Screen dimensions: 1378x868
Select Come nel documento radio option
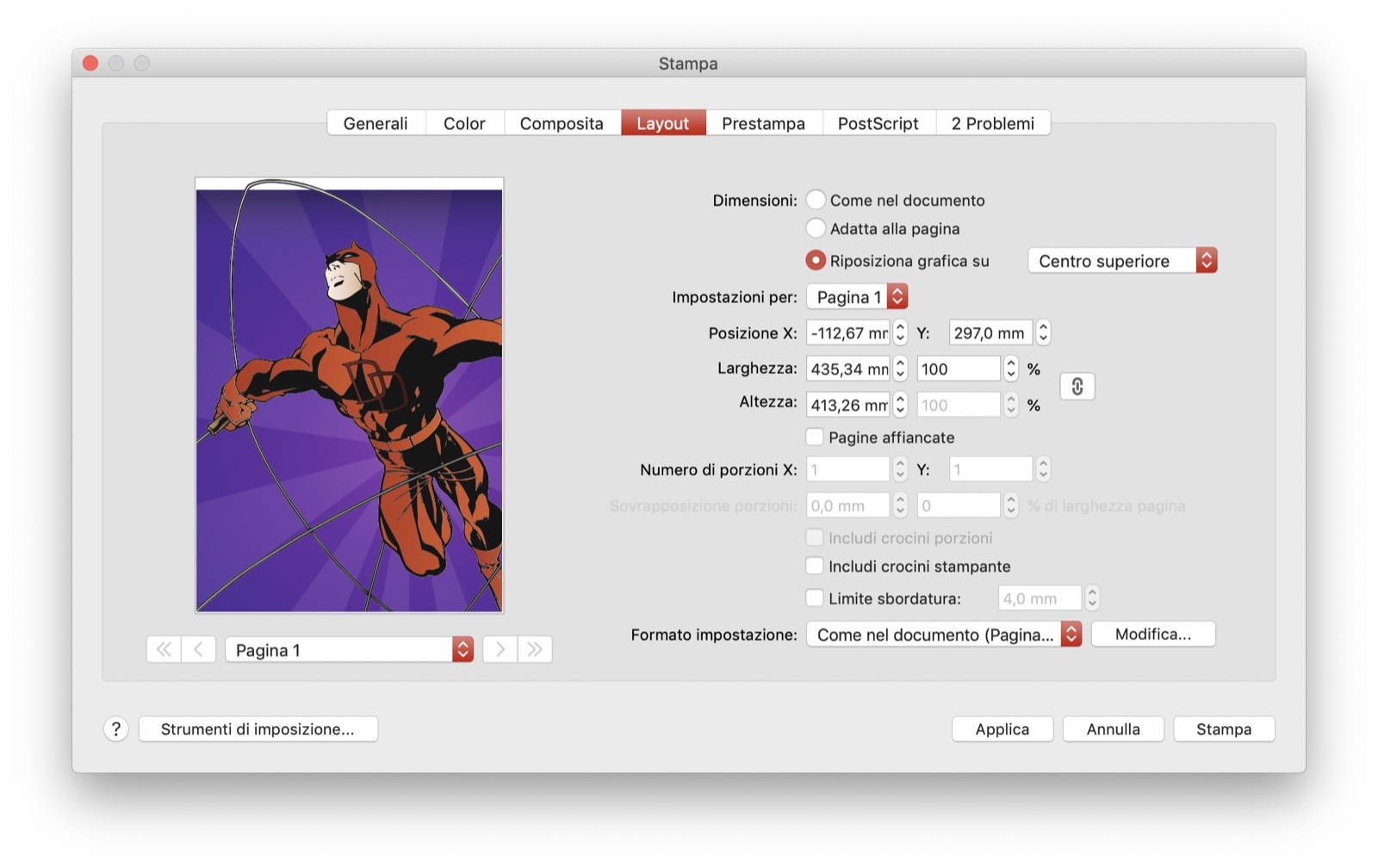click(x=816, y=200)
